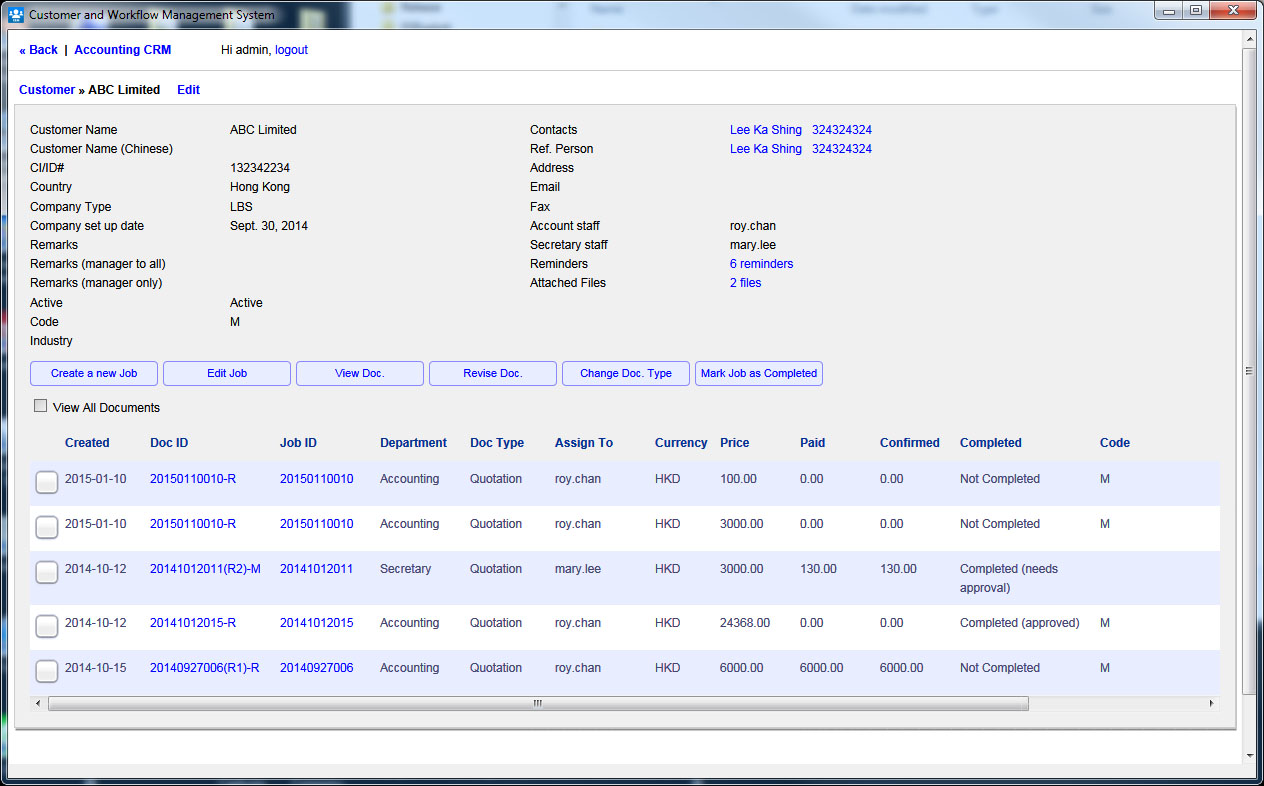The height and width of the screenshot is (786, 1264).
Task: Select the checkbox of the 2015-01-10 row priced 3000.00
Action: pyautogui.click(x=47, y=527)
